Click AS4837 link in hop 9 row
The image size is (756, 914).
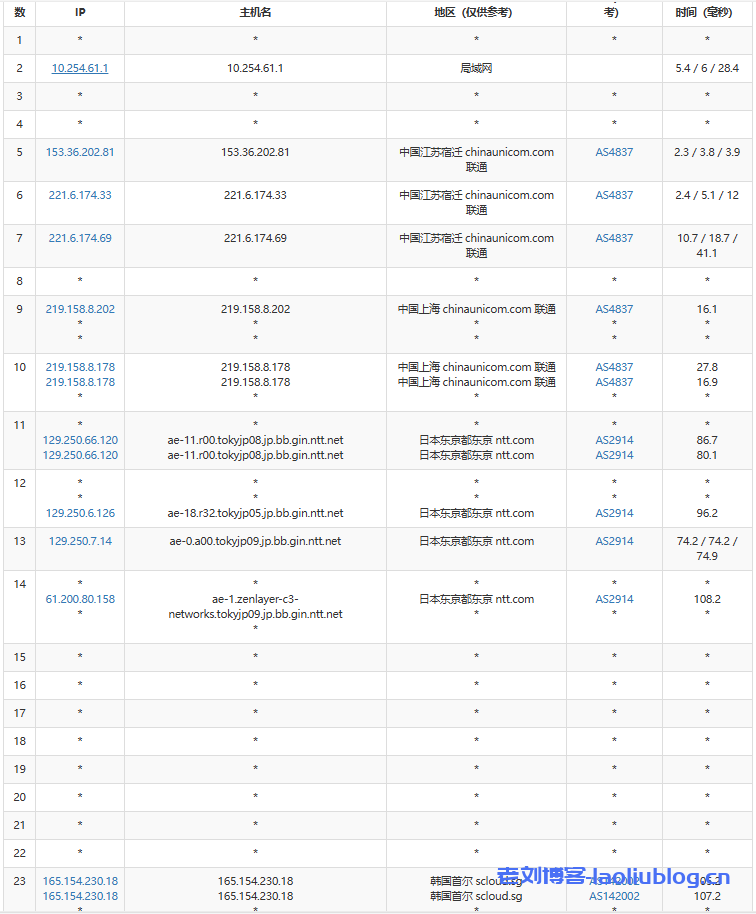pyautogui.click(x=614, y=309)
